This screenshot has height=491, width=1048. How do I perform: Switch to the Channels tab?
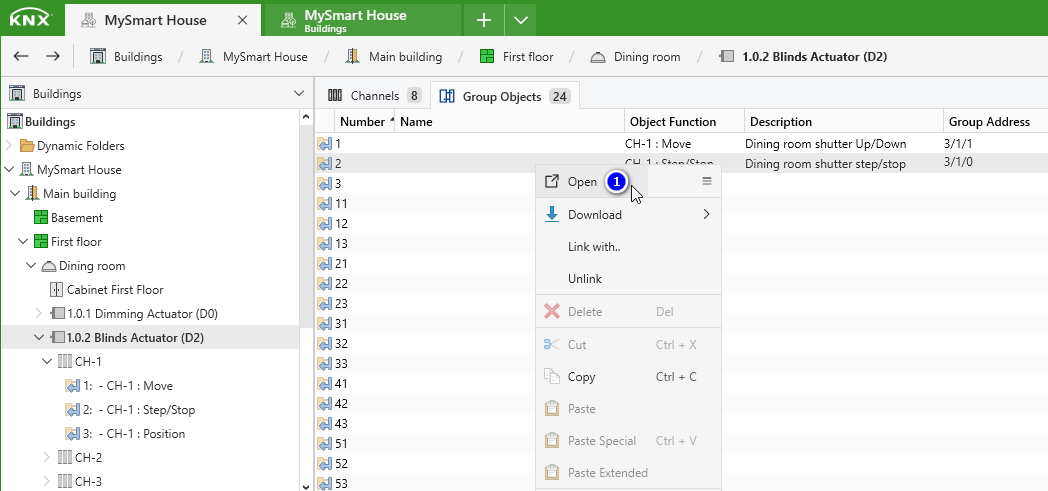click(x=374, y=96)
